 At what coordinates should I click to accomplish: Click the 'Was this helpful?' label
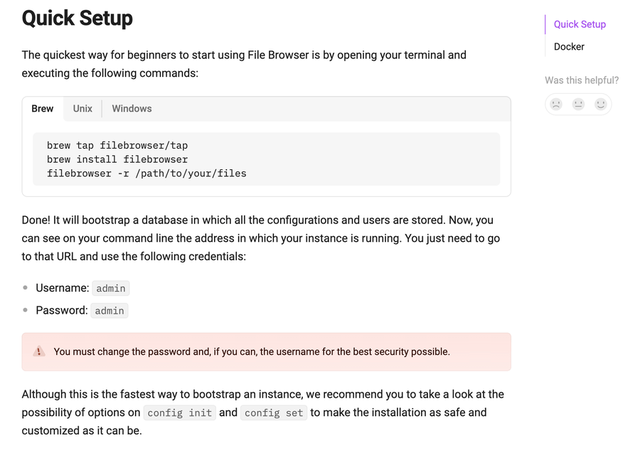pos(582,80)
